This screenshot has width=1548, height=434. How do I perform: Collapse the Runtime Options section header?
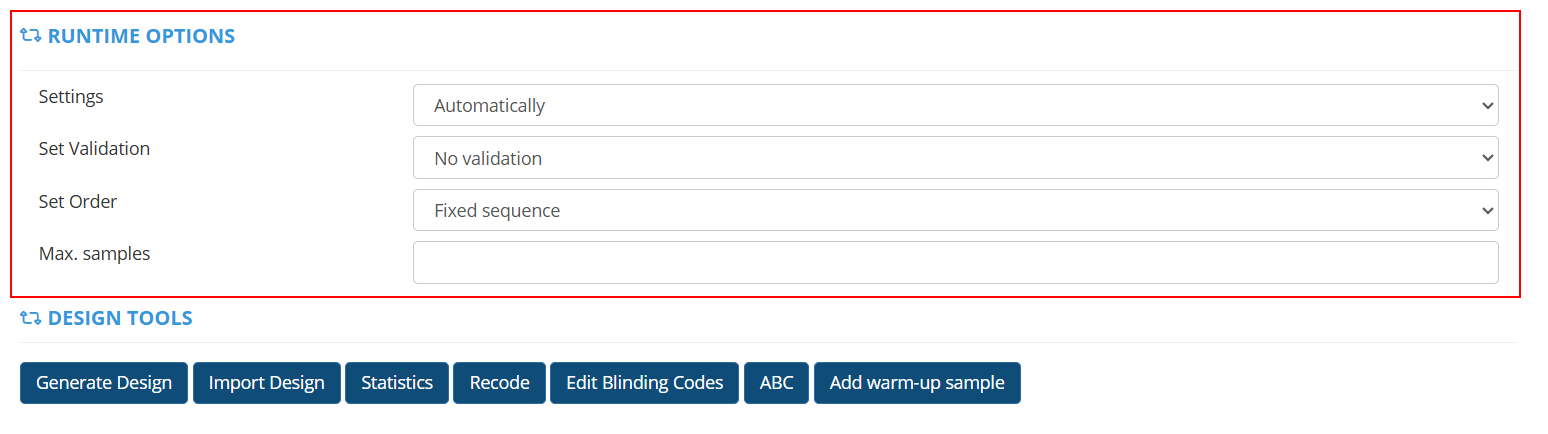click(141, 37)
